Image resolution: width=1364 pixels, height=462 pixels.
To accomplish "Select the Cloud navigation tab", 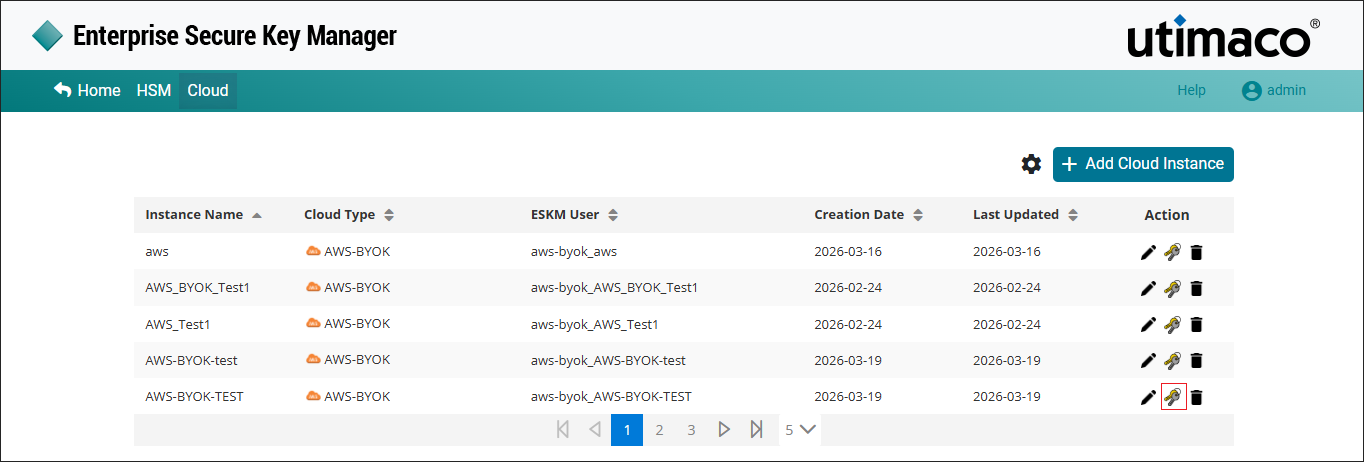I will tap(208, 90).
